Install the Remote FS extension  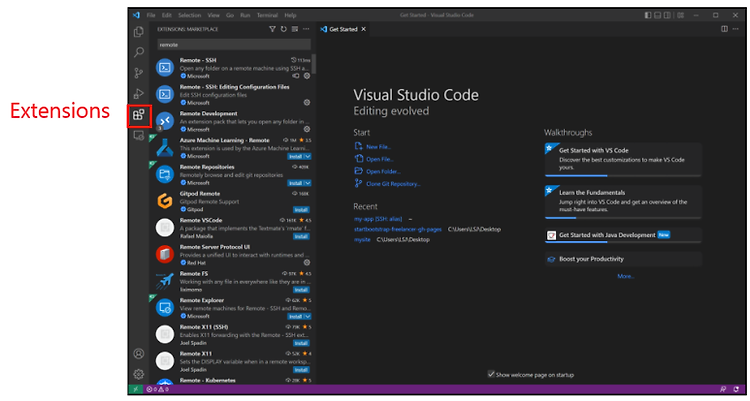301,290
